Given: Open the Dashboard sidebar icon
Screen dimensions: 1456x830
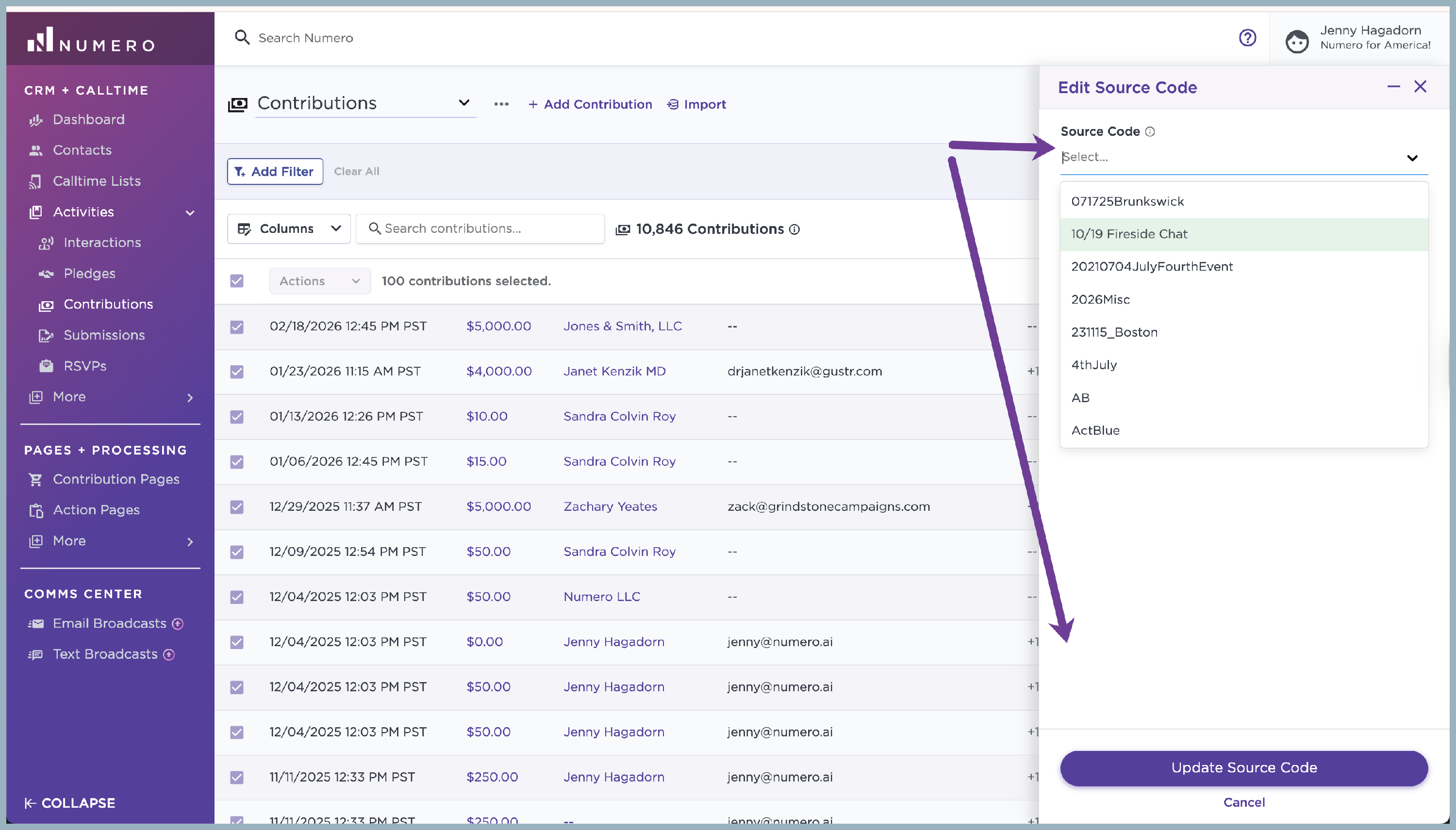Looking at the screenshot, I should (x=36, y=120).
